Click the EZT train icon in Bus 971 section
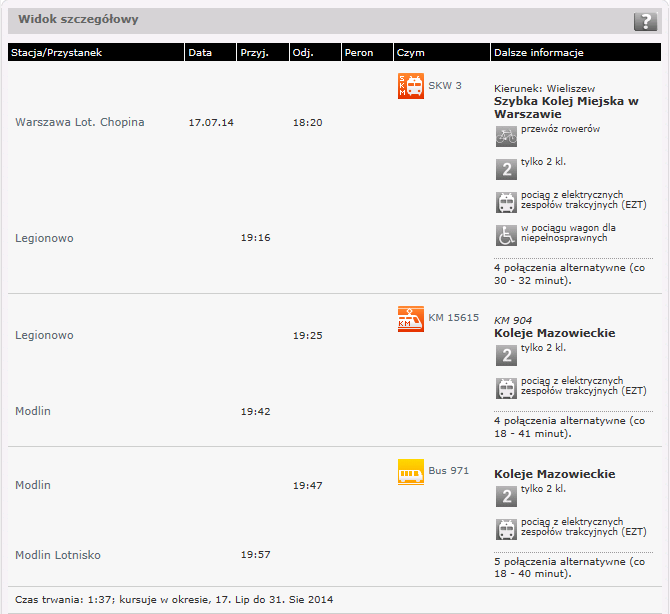 pyautogui.click(x=506, y=529)
